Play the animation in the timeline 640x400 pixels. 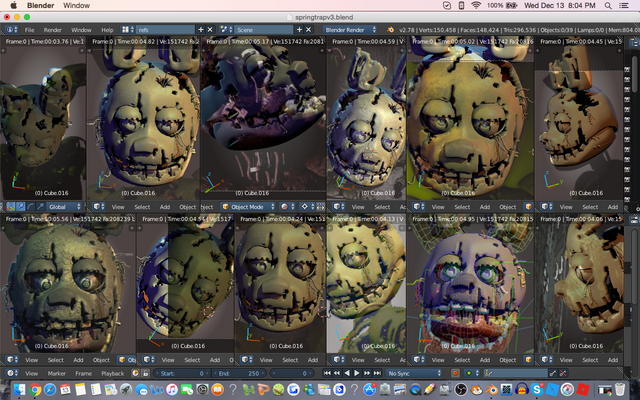tap(357, 373)
